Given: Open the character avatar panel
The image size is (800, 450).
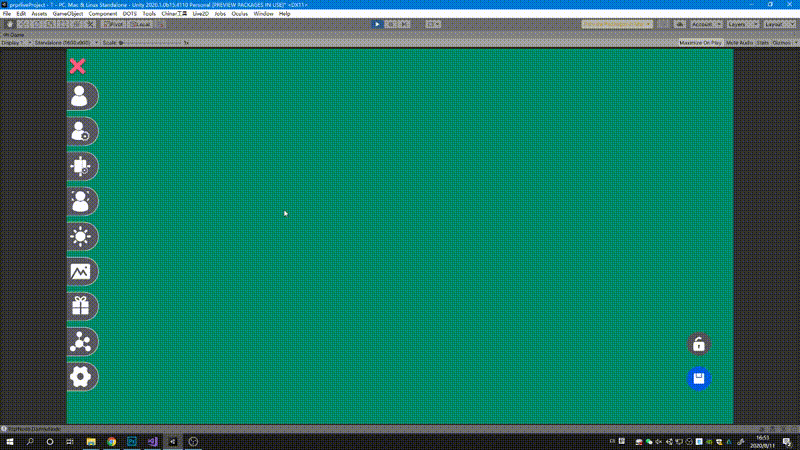Looking at the screenshot, I should coord(82,96).
